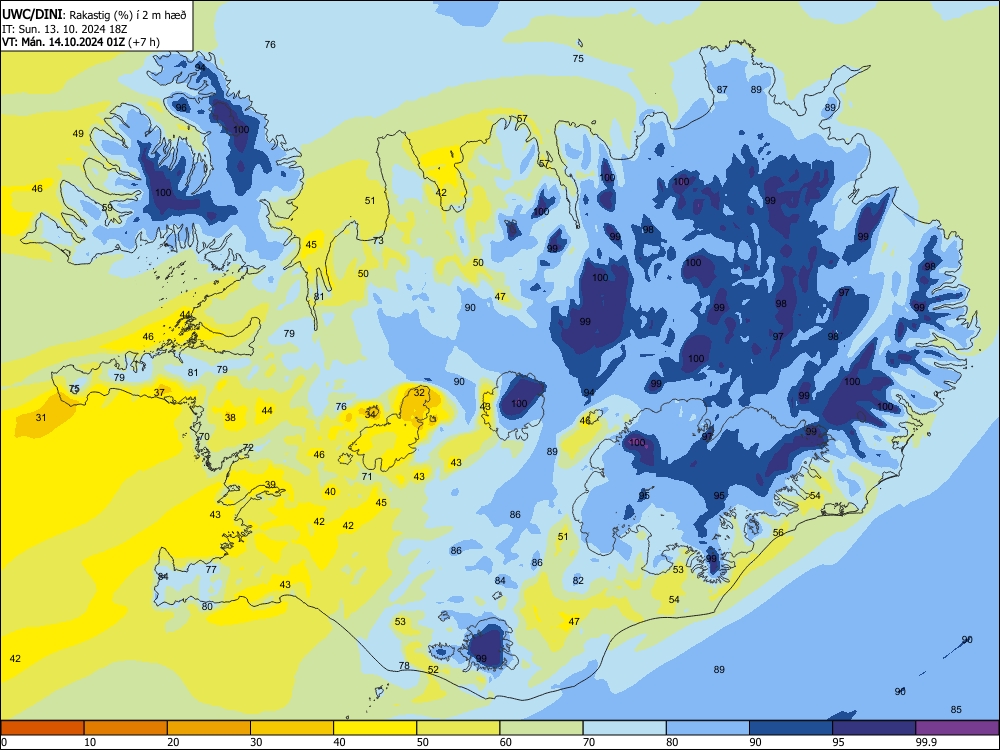Click the humidity value '37' on the map
This screenshot has height=750, width=1000.
[159, 392]
